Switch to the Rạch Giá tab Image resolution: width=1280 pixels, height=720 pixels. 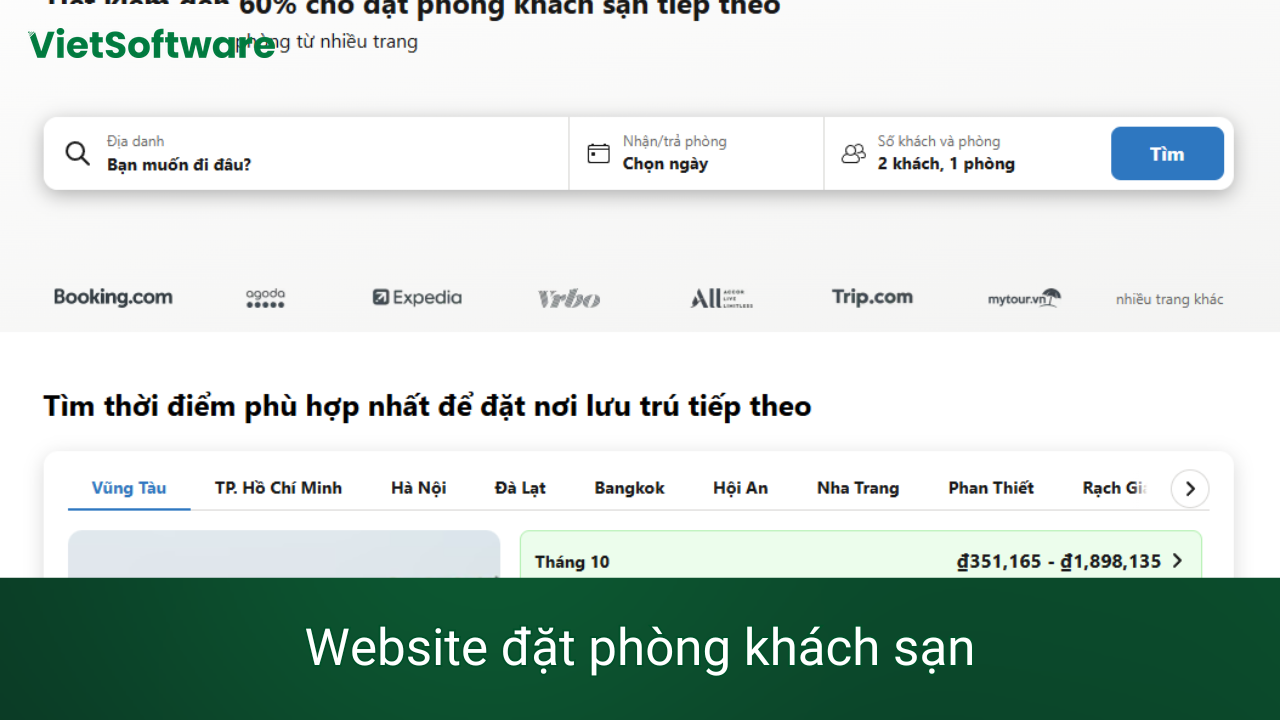1115,488
